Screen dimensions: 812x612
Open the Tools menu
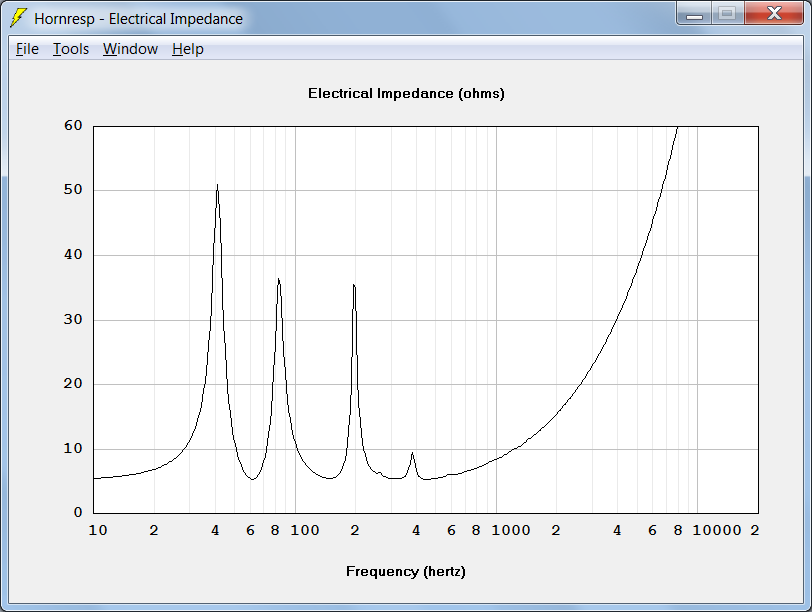point(71,49)
